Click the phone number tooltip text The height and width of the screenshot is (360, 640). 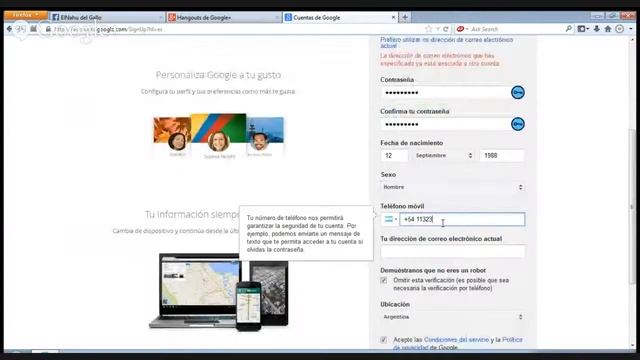tap(305, 233)
